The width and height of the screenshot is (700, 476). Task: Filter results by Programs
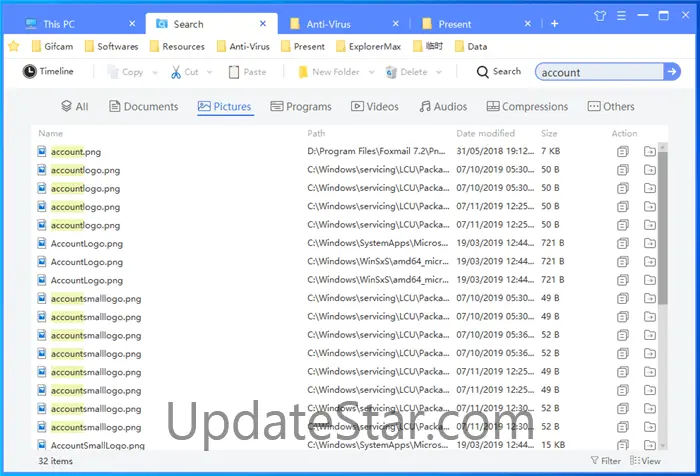(301, 107)
